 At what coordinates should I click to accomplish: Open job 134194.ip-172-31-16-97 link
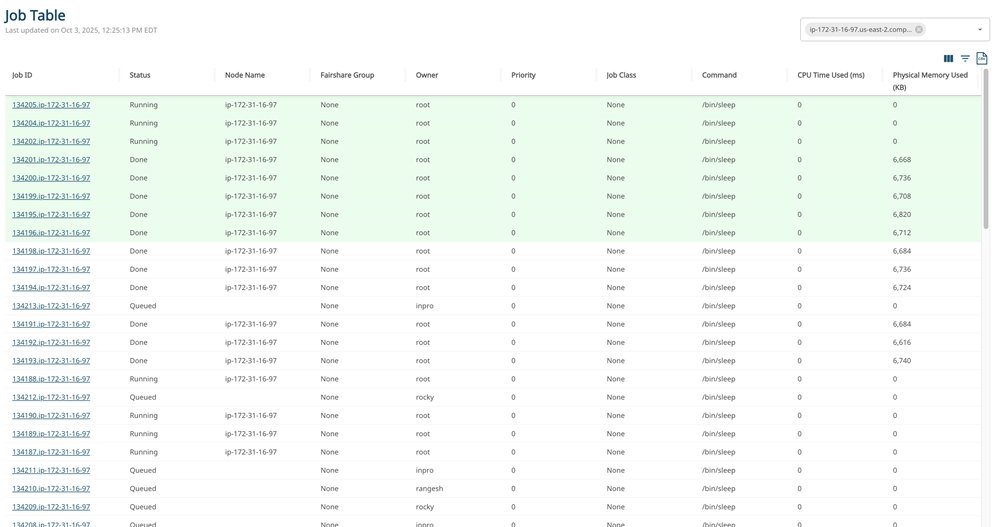pyautogui.click(x=51, y=288)
